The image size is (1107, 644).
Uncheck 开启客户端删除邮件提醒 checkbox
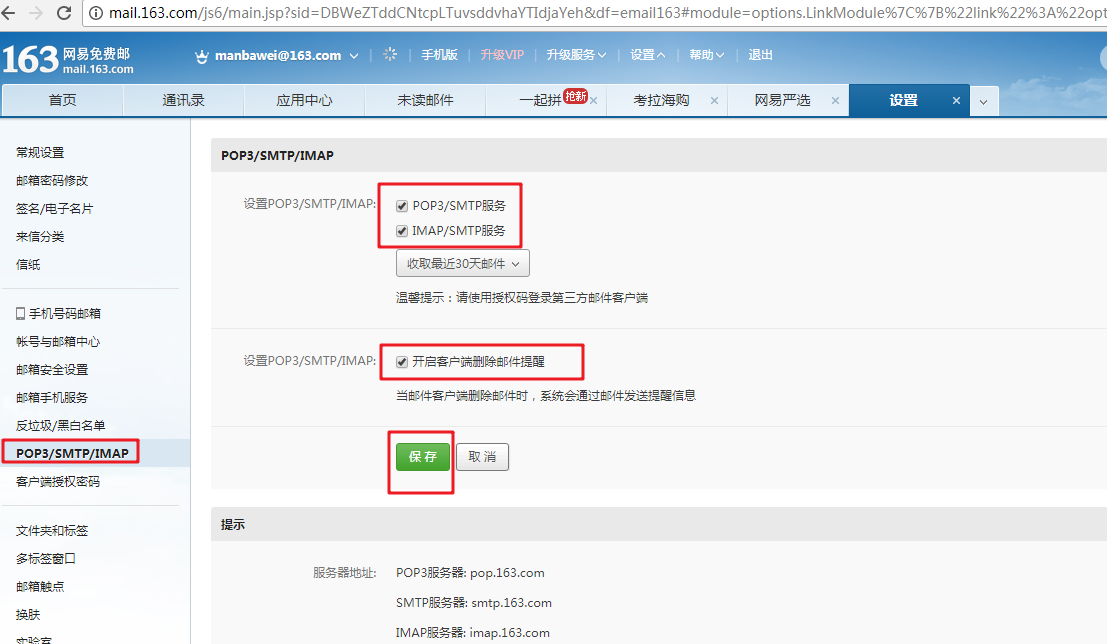point(402,361)
